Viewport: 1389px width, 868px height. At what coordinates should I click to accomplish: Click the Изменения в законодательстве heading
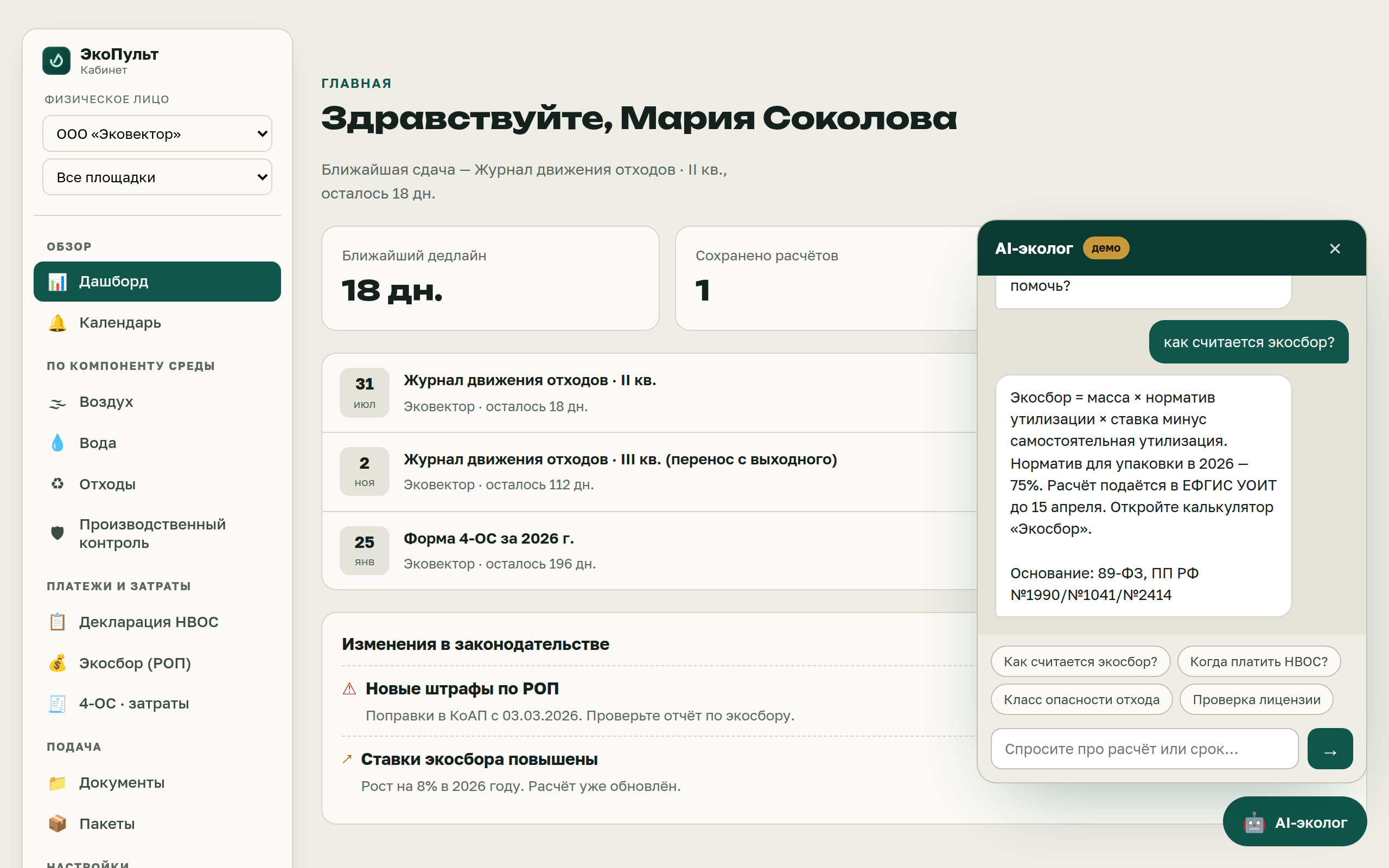tap(475, 644)
